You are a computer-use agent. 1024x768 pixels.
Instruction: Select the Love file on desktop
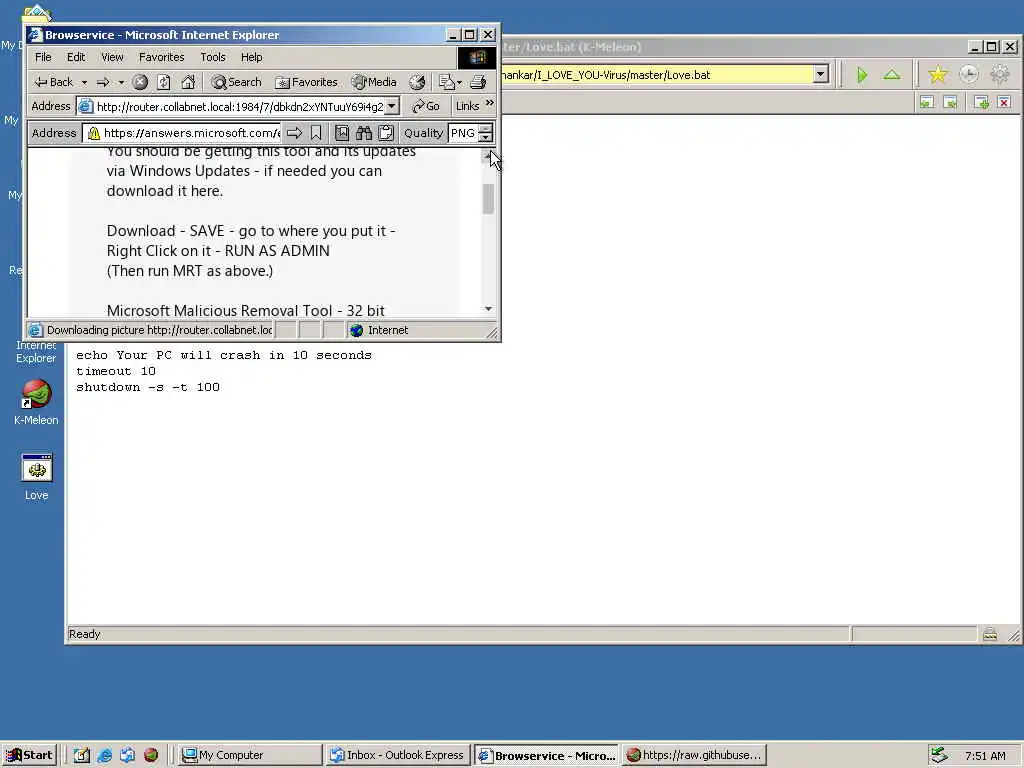pos(37,477)
